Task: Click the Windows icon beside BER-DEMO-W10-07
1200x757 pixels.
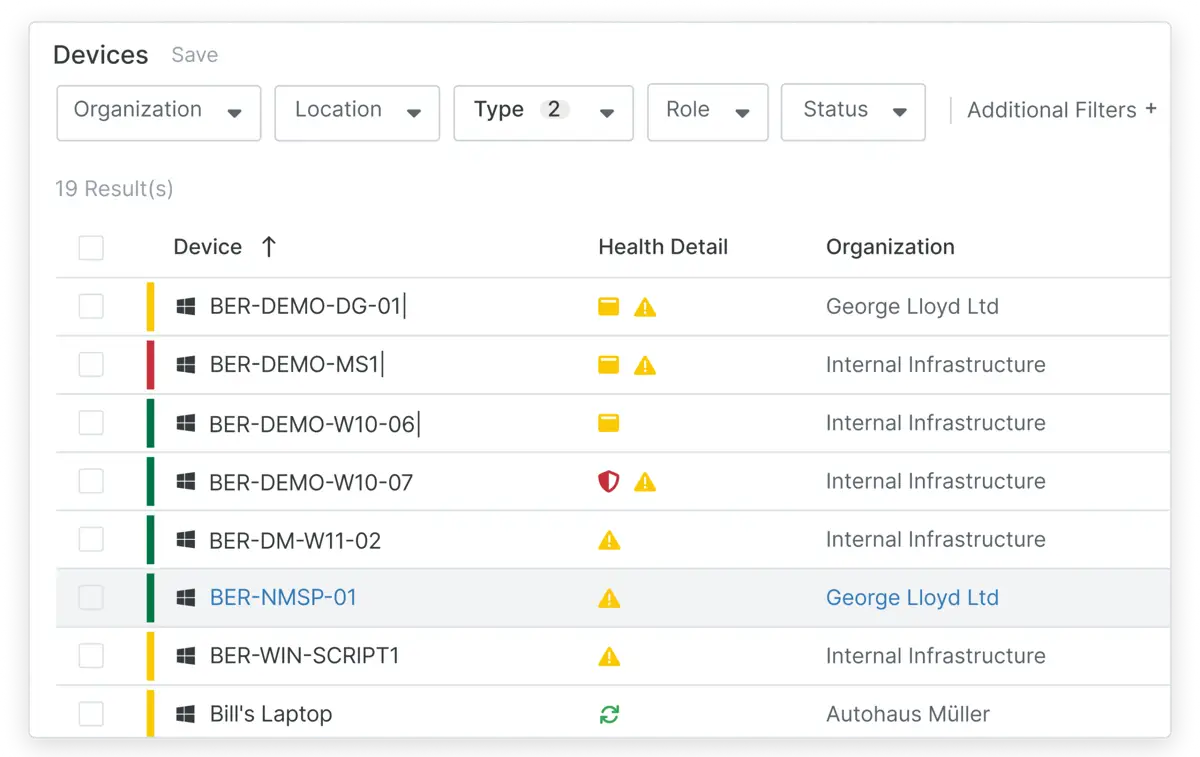Action: coord(186,482)
